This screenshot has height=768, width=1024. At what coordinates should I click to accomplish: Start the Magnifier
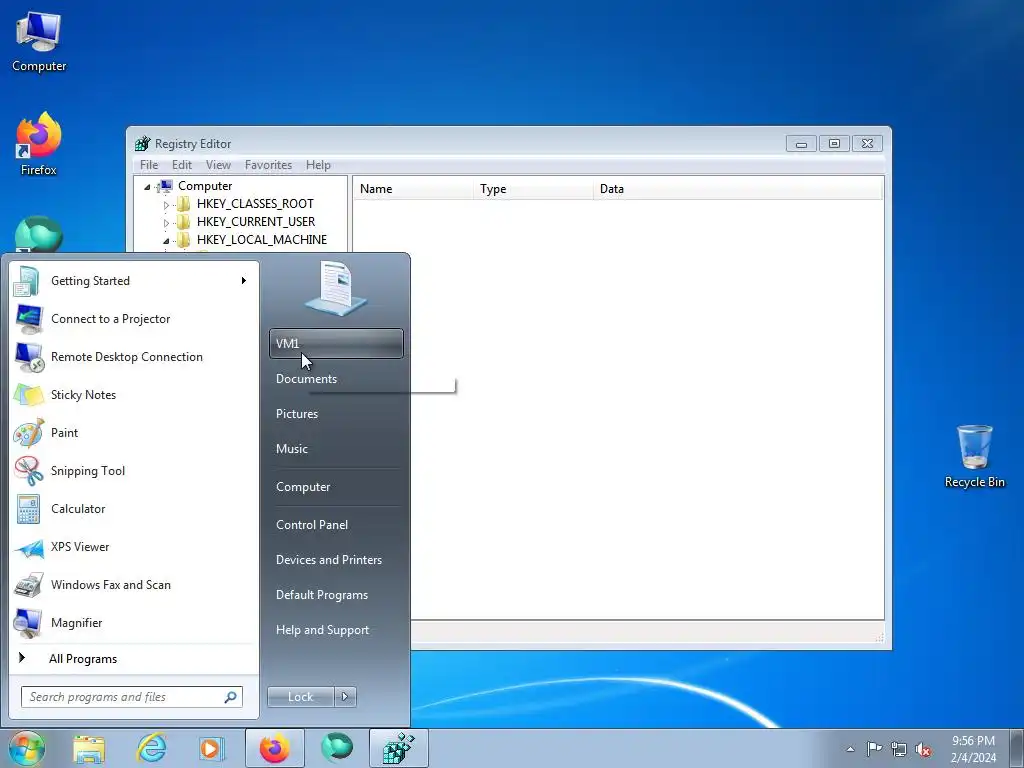click(134, 622)
